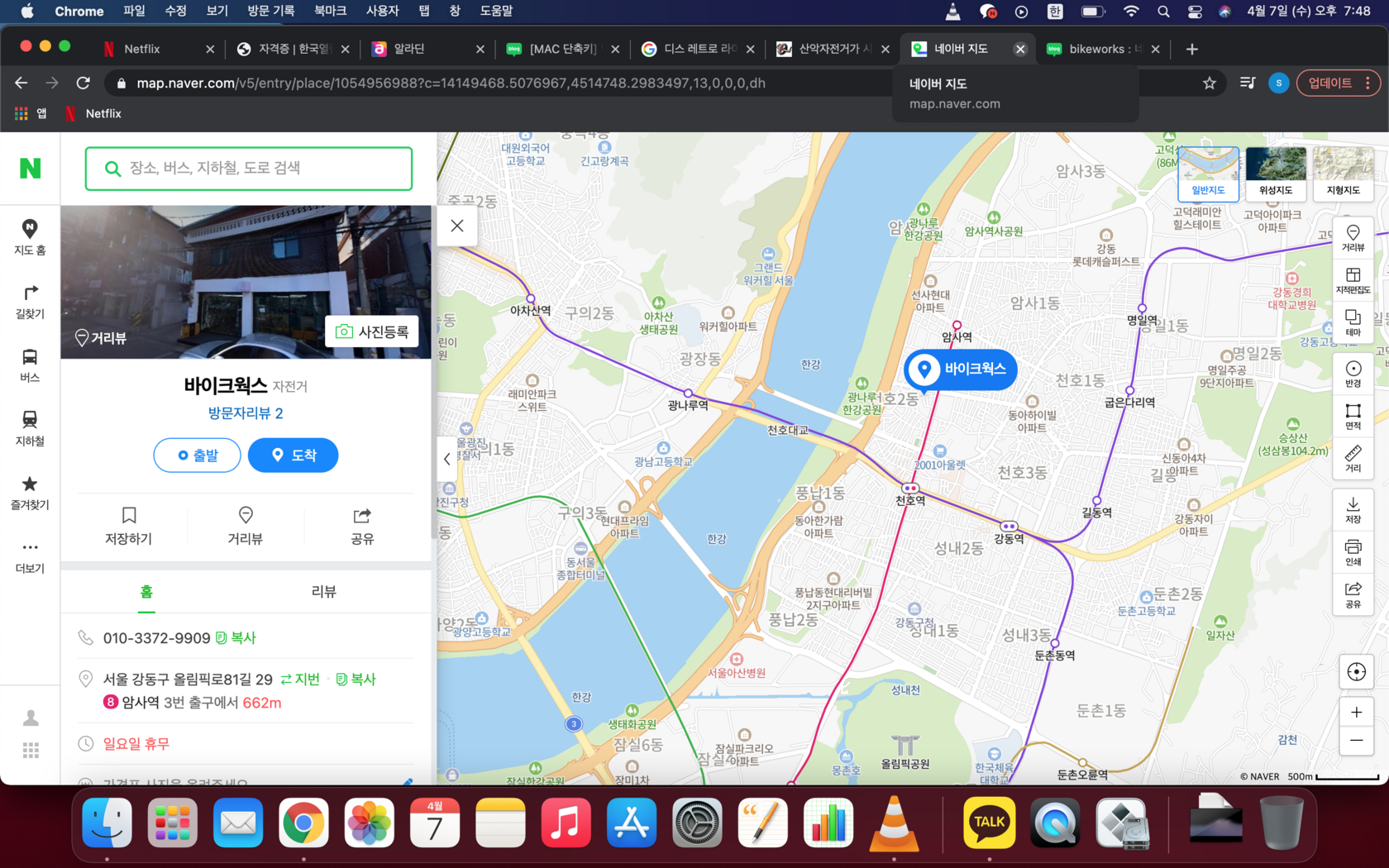Open the 북마크 menu in menu bar
This screenshot has height=868, width=1389.
click(x=331, y=11)
